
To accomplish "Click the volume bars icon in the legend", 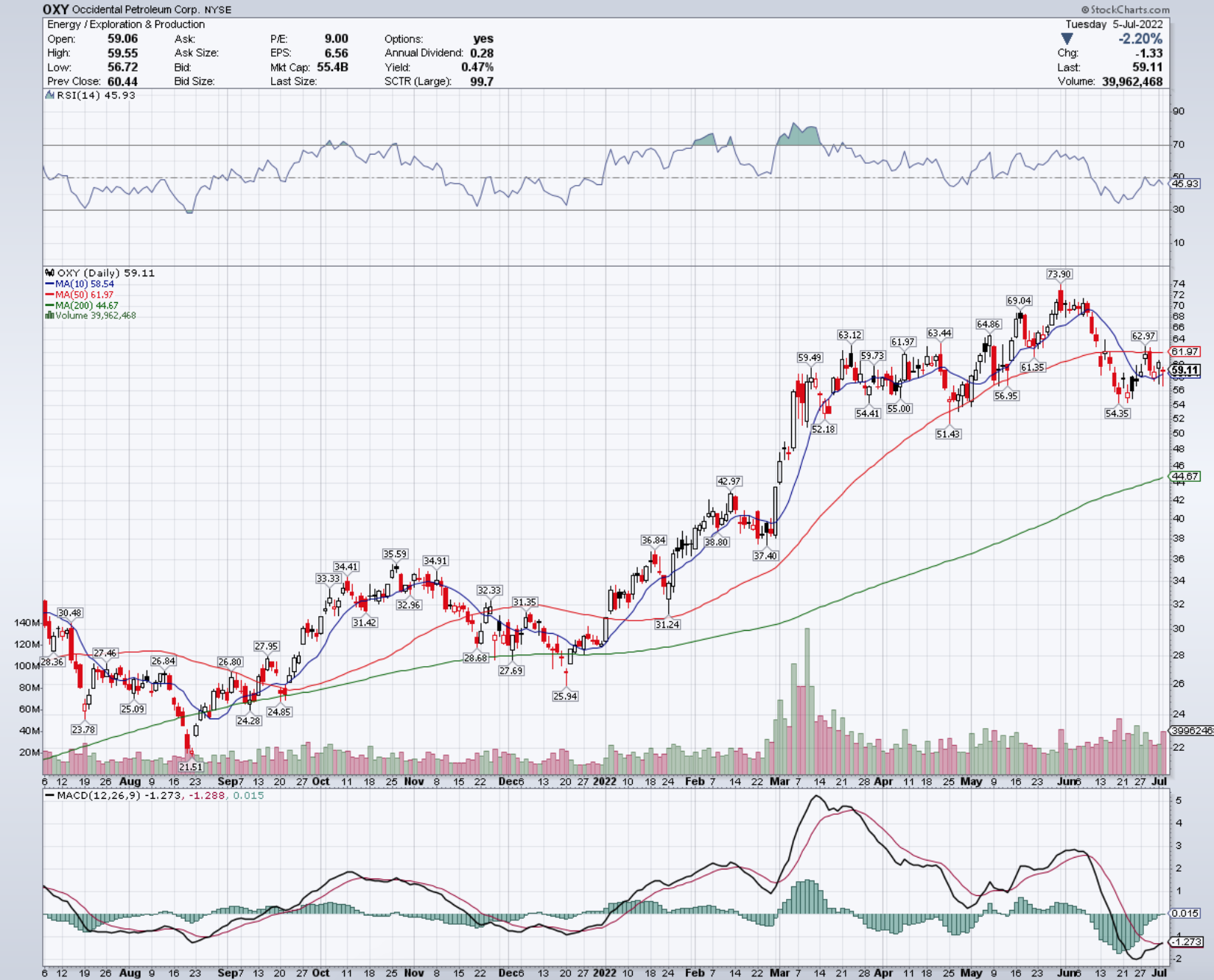I will click(x=50, y=315).
